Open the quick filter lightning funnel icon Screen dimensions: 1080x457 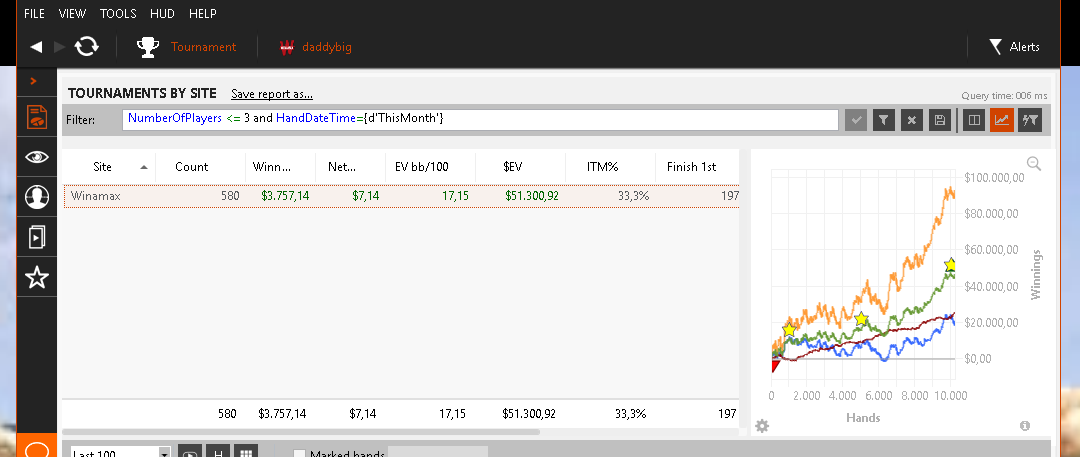(1030, 120)
